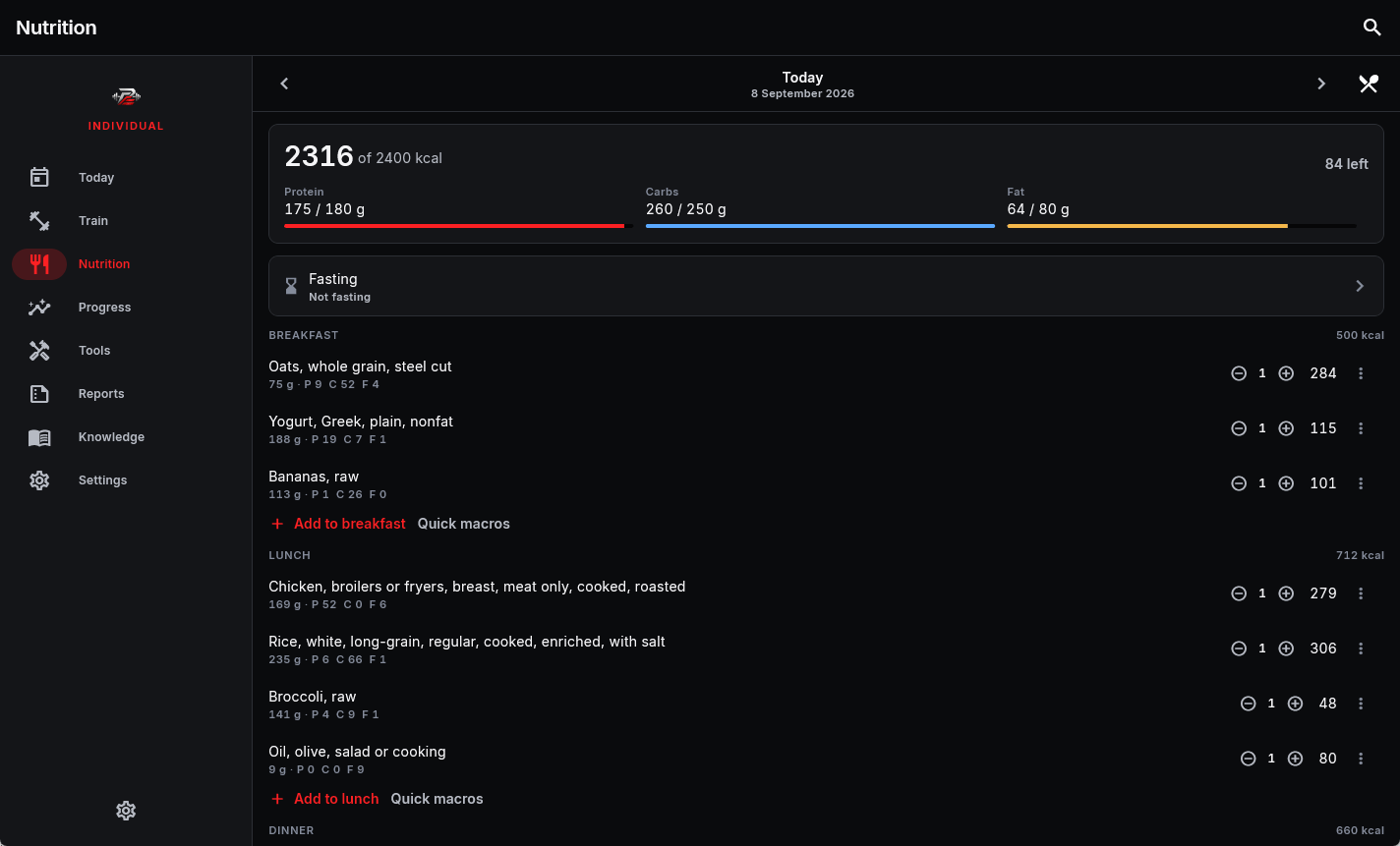Viewport: 1400px width, 846px height.
Task: Click the yellow Fat progress bar
Action: click(x=1182, y=226)
